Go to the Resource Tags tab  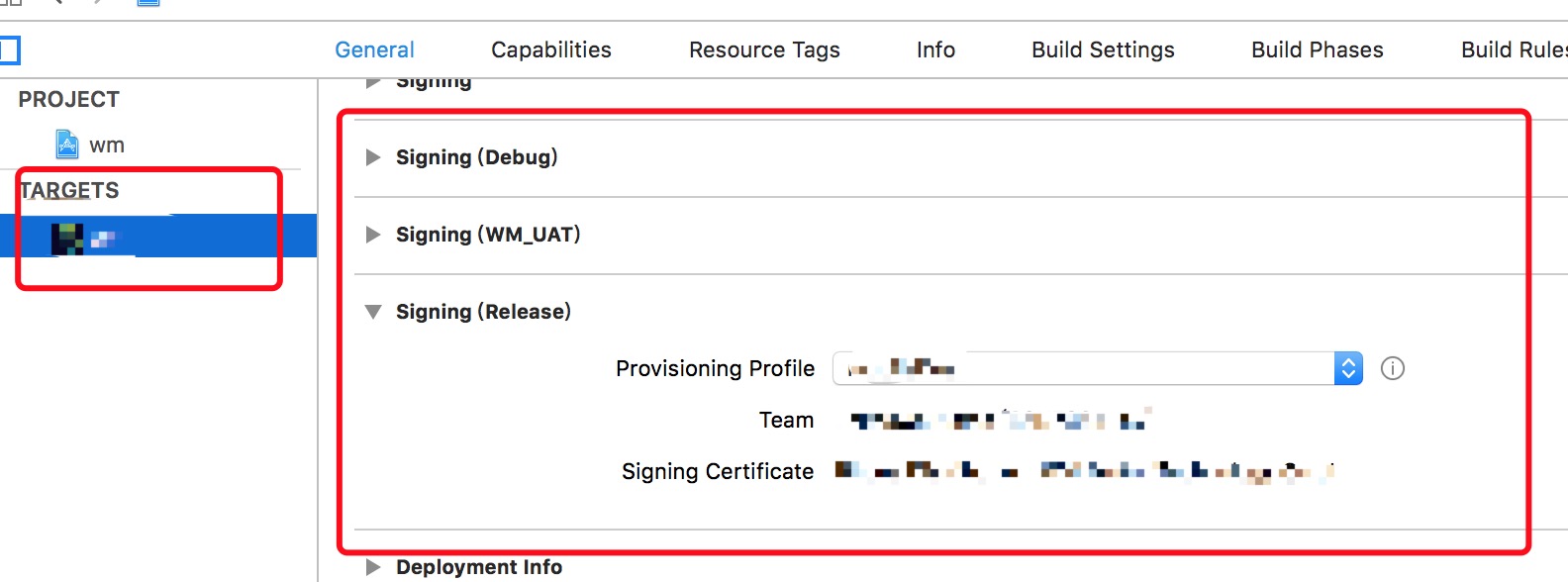(764, 49)
